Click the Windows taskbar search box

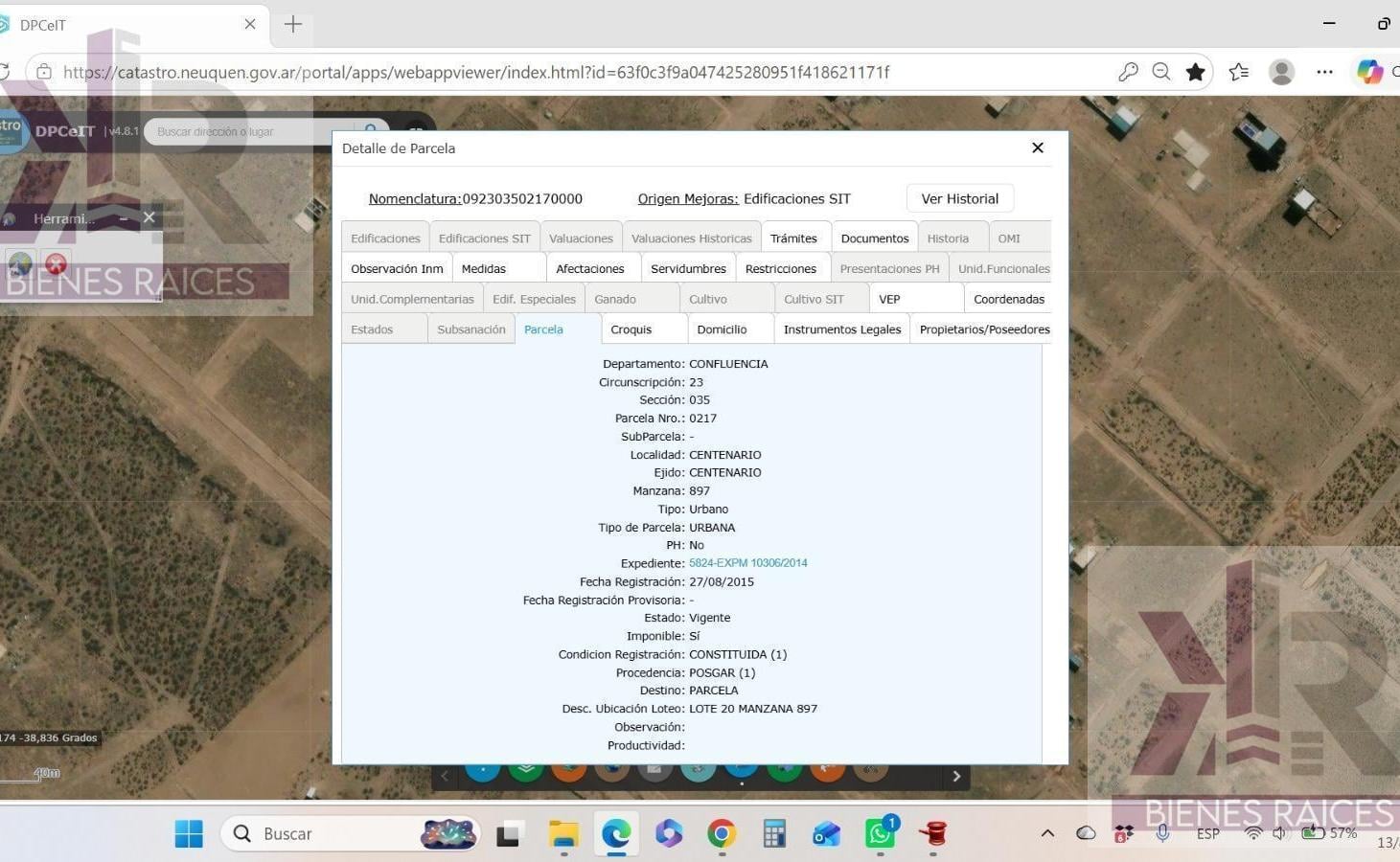pyautogui.click(x=351, y=834)
